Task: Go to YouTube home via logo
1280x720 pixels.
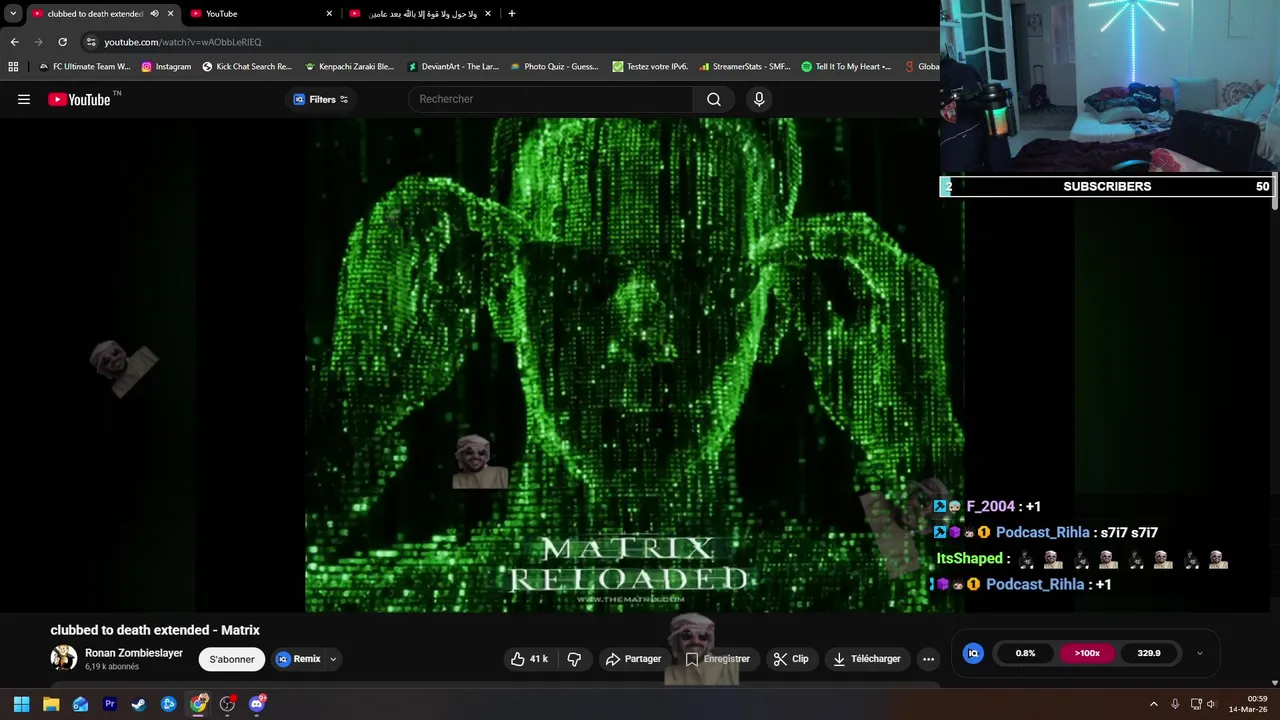Action: (x=79, y=99)
